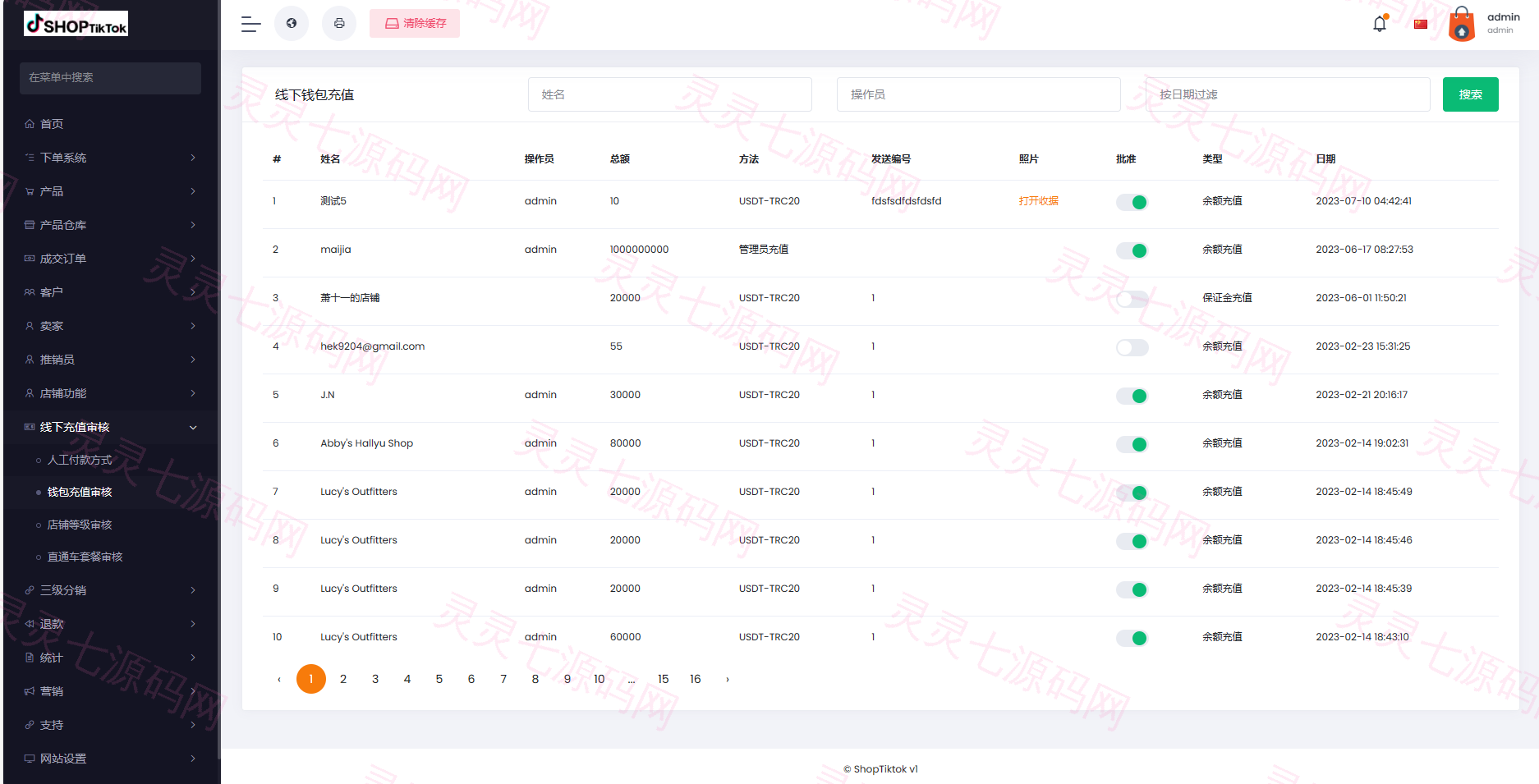Expand the 产品 menu chevron
The image size is (1539, 784).
coord(193,191)
